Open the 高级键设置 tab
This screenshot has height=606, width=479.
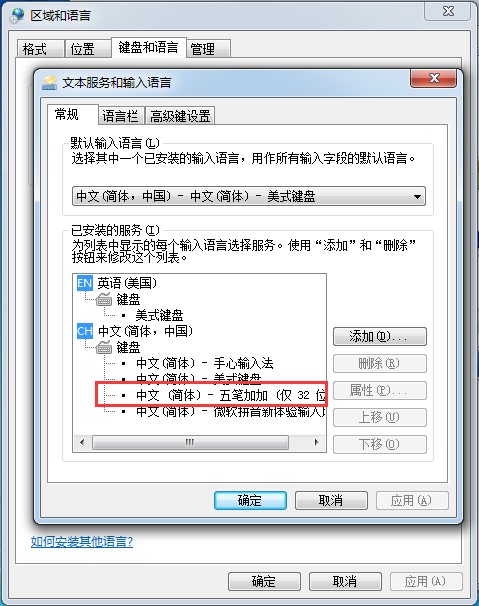180,116
